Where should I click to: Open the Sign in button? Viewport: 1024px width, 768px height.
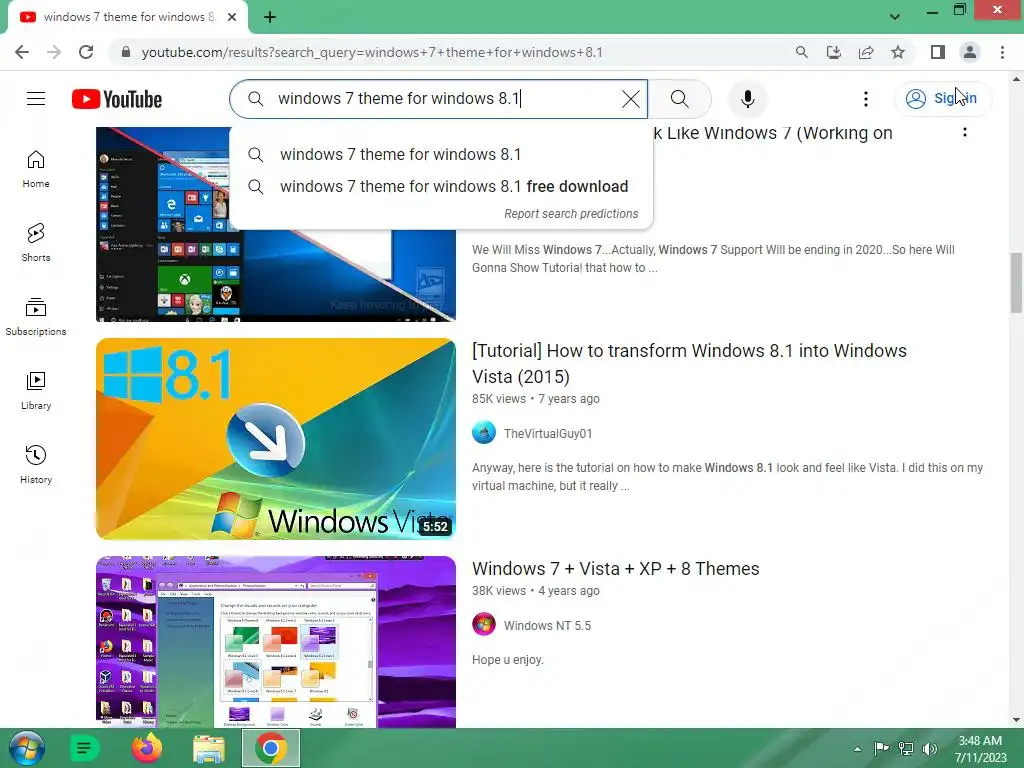[x=942, y=99]
